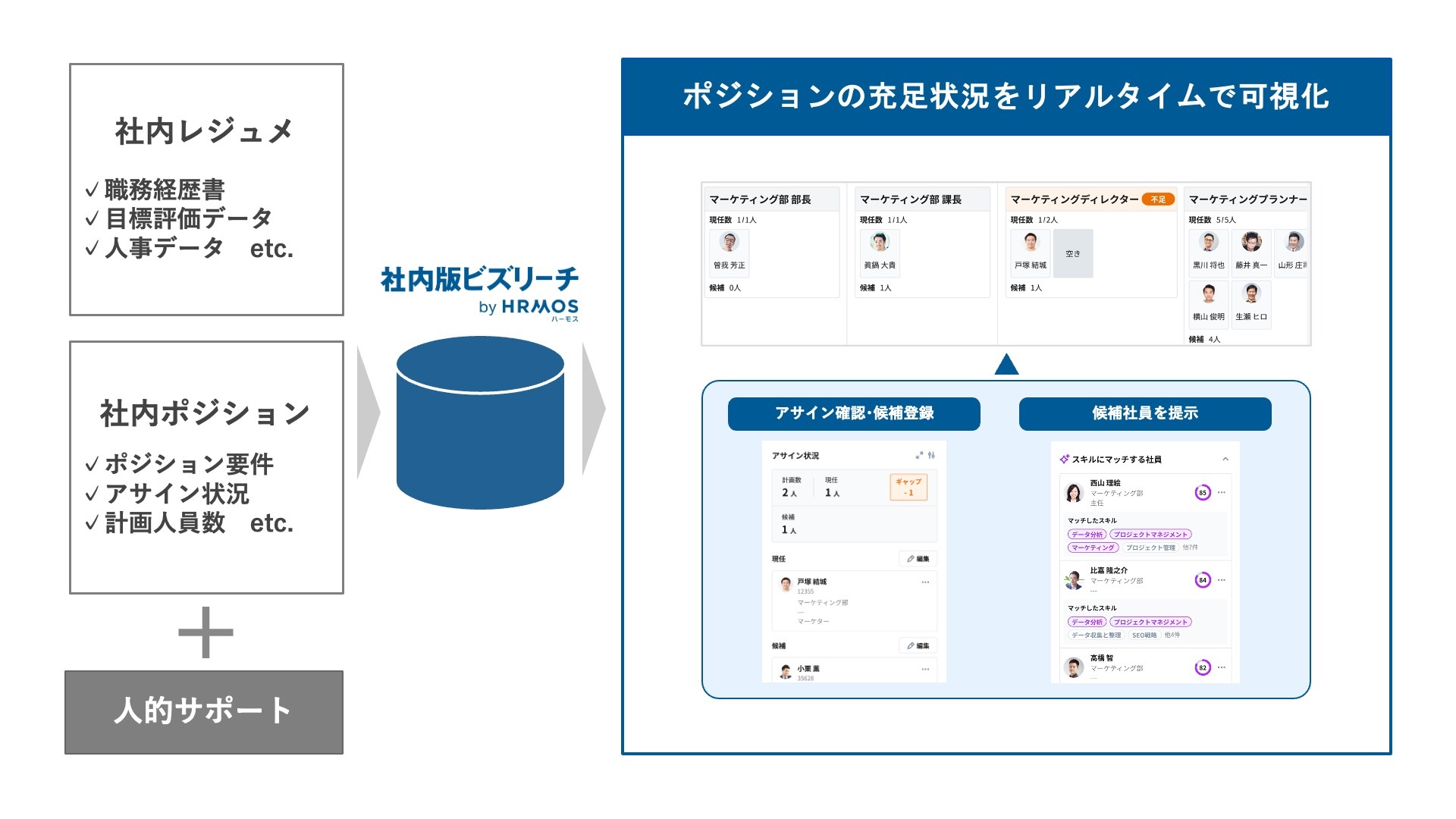This screenshot has width=1456, height=819.
Task: Click the 空き vacant slot on マーケティングディレクター card
Action: (x=1073, y=253)
